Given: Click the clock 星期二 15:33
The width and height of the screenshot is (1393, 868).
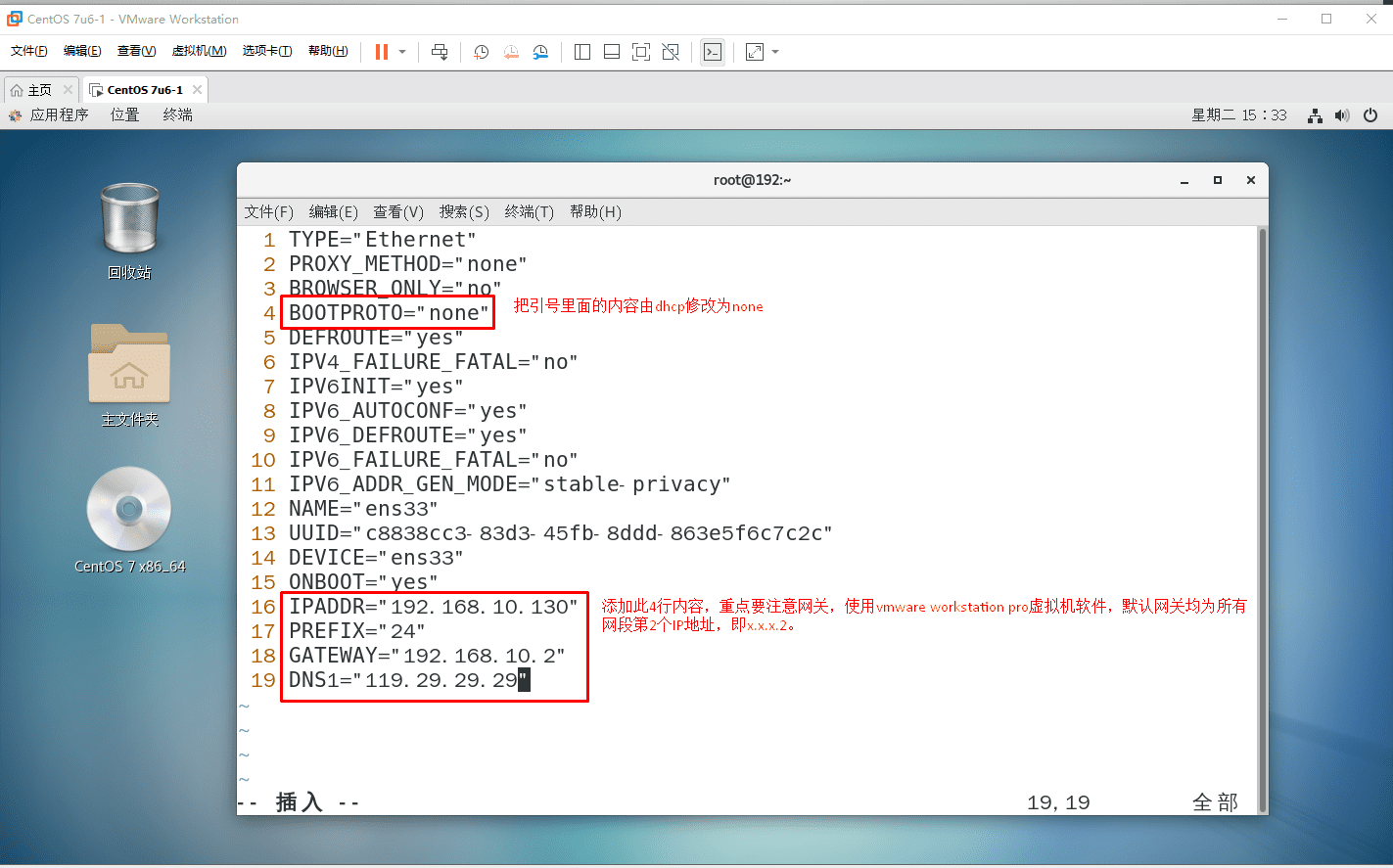Looking at the screenshot, I should click(x=1239, y=115).
